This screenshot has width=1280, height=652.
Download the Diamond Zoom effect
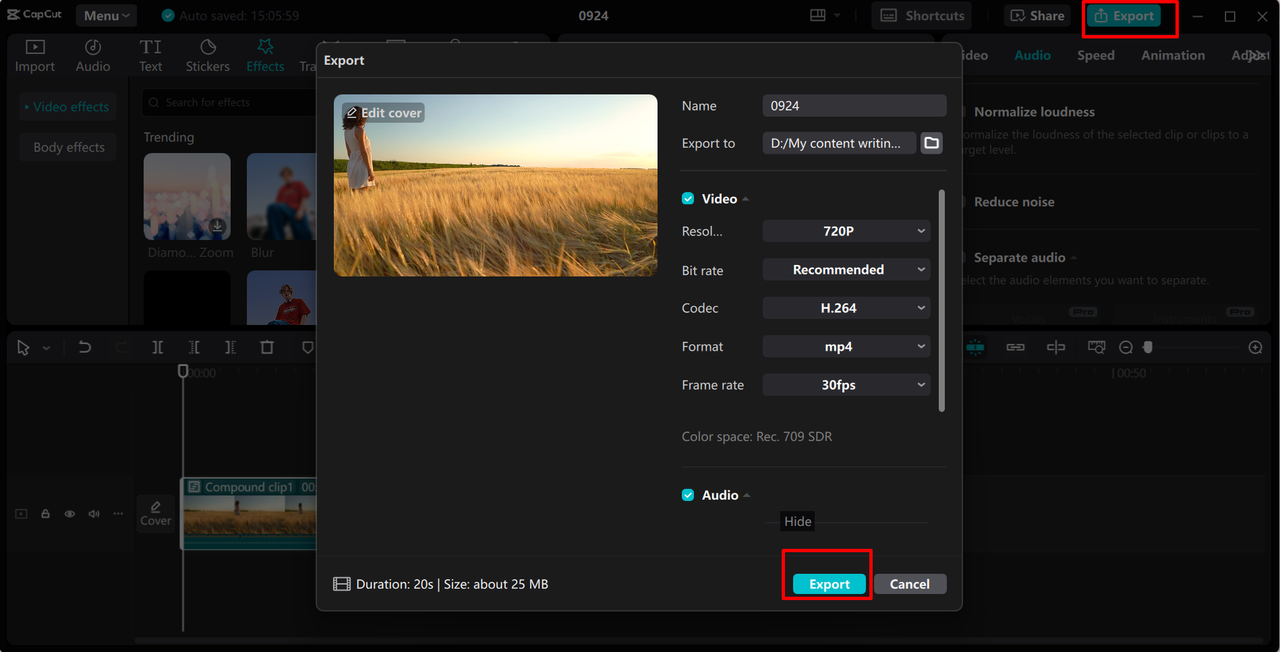(x=217, y=226)
